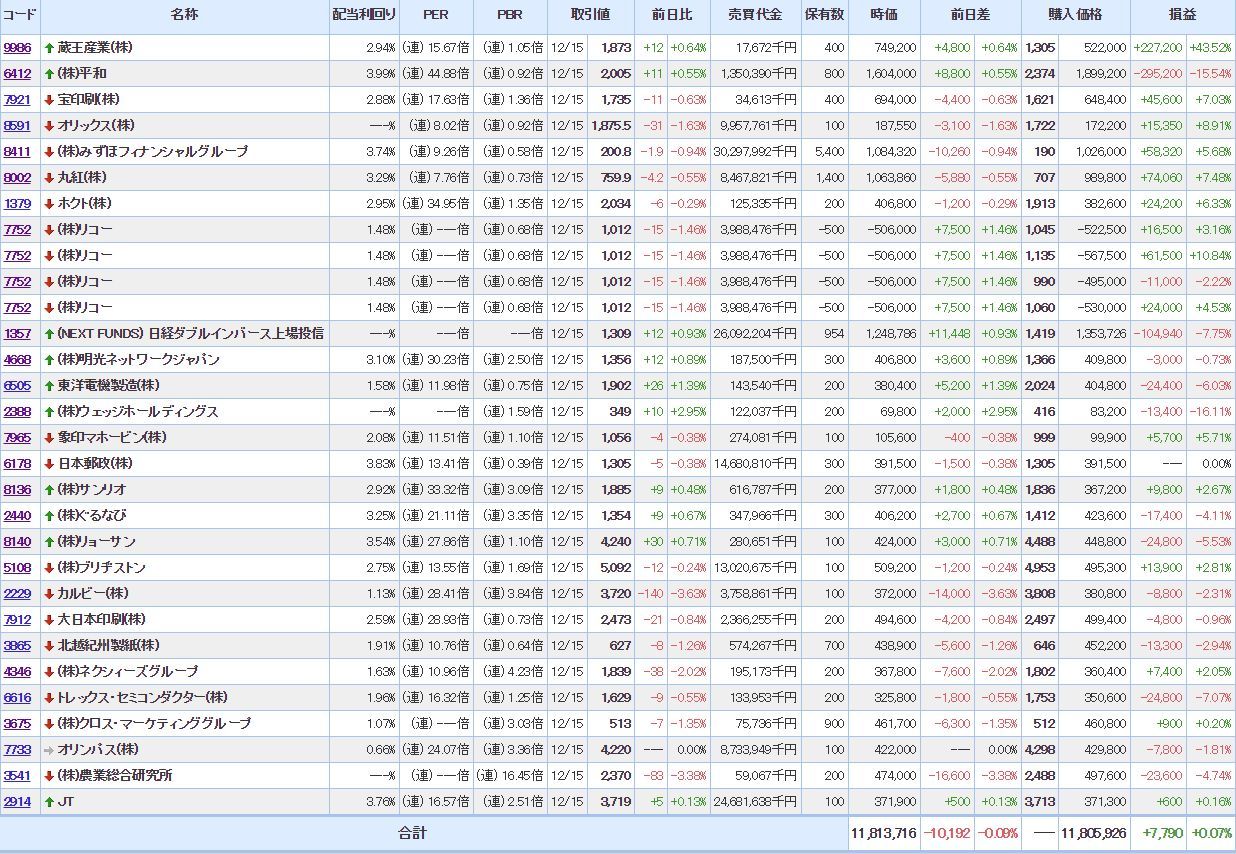Image resolution: width=1236 pixels, height=854 pixels.
Task: Click red down arrow next to オリックス(株)
Action: 49,126
